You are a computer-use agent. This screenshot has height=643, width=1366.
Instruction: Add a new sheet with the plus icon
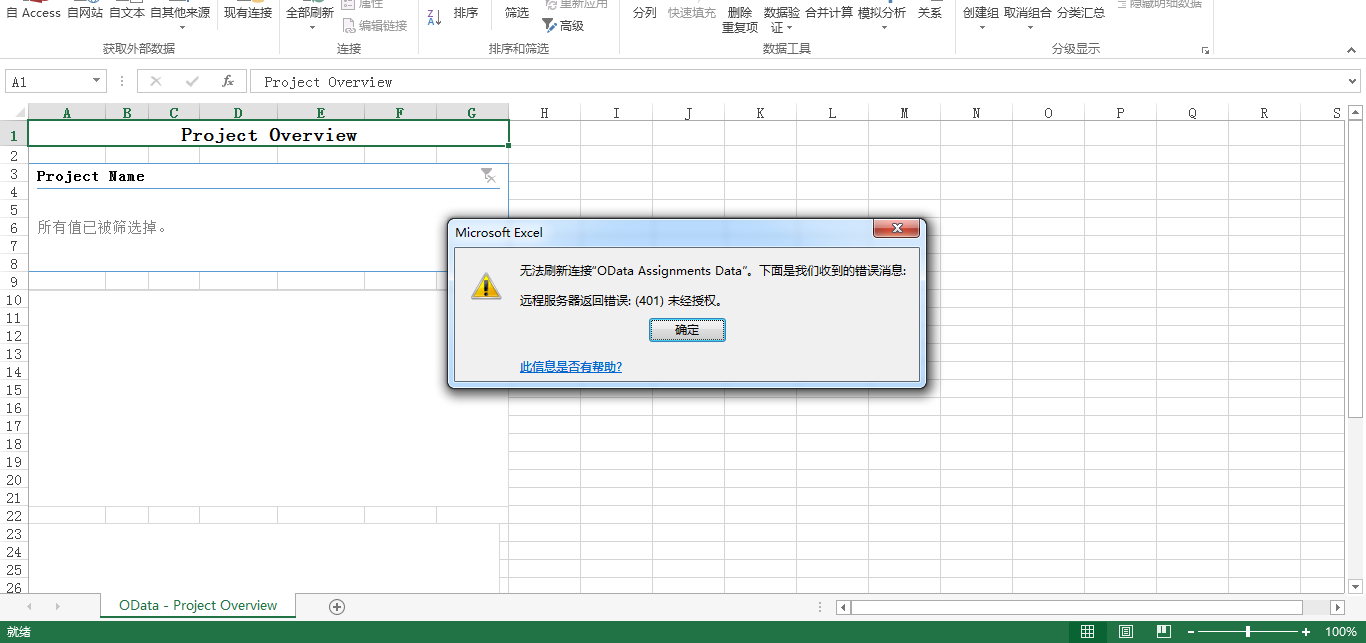point(337,606)
